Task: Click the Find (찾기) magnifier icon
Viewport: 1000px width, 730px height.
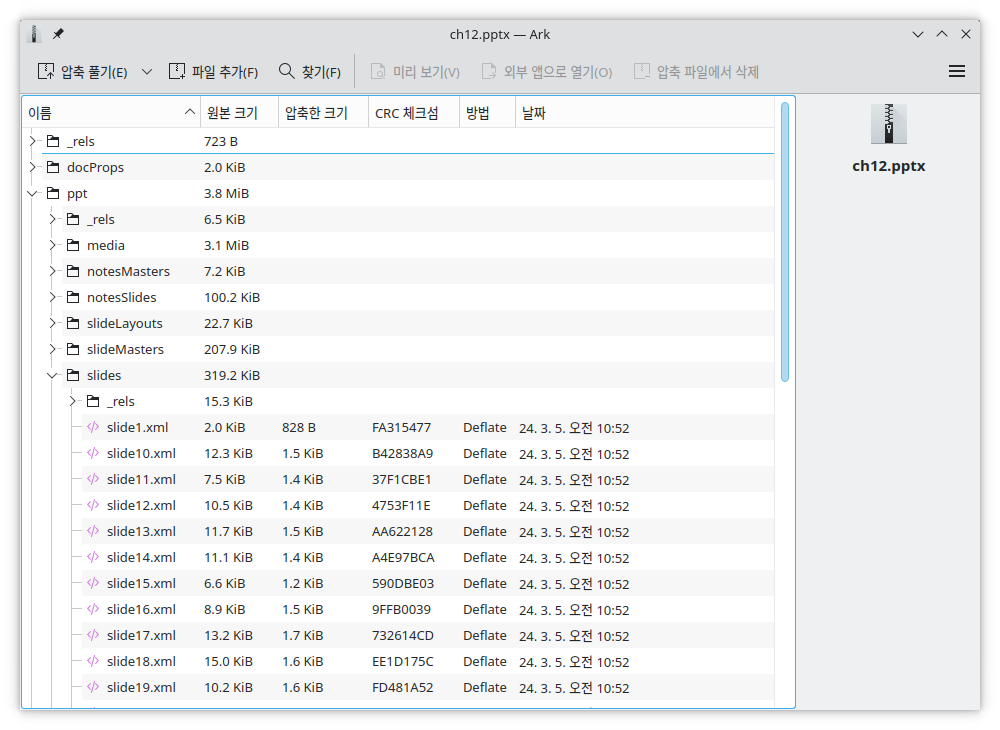Action: click(x=287, y=71)
